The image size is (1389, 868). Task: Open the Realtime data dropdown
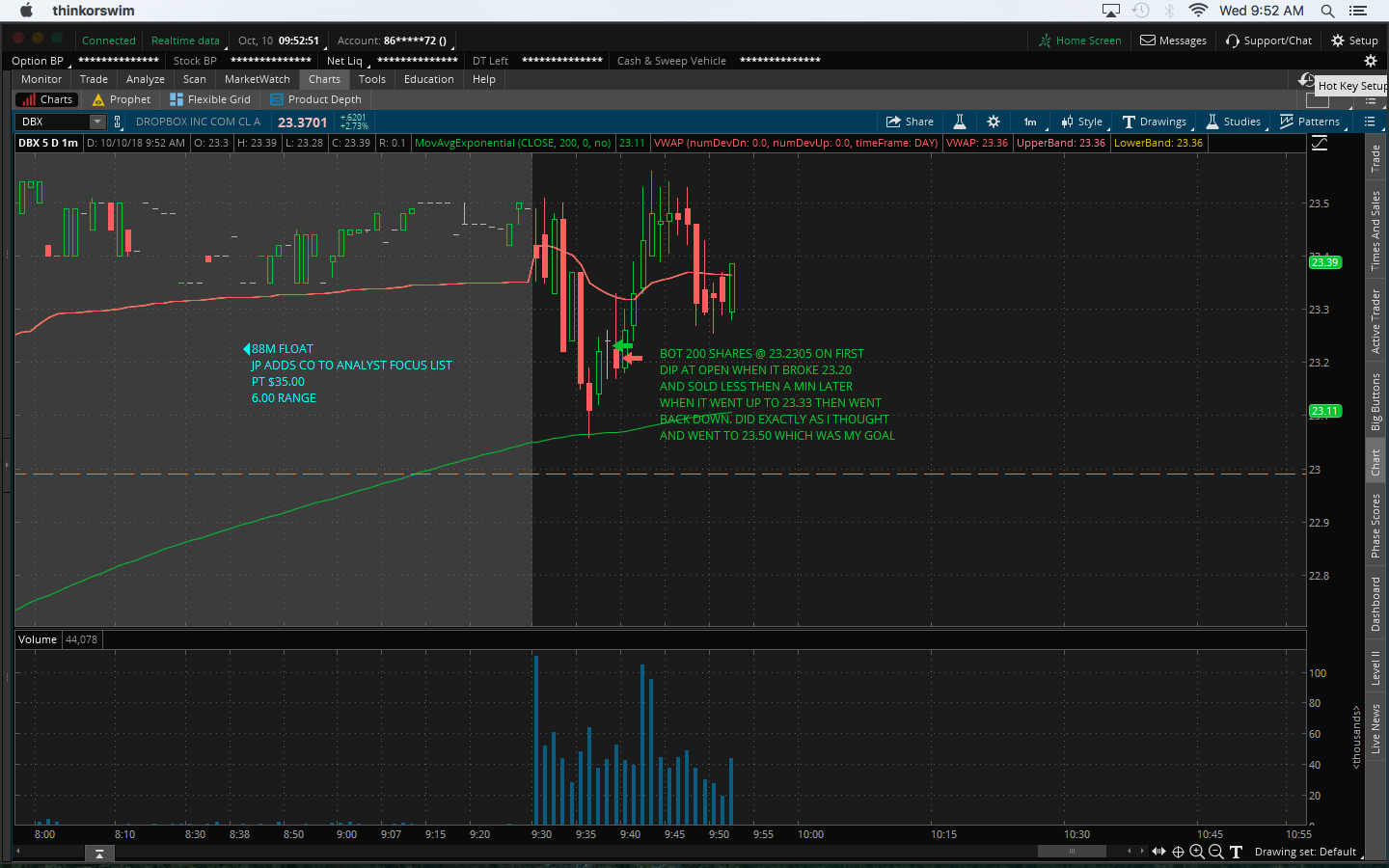(x=187, y=41)
